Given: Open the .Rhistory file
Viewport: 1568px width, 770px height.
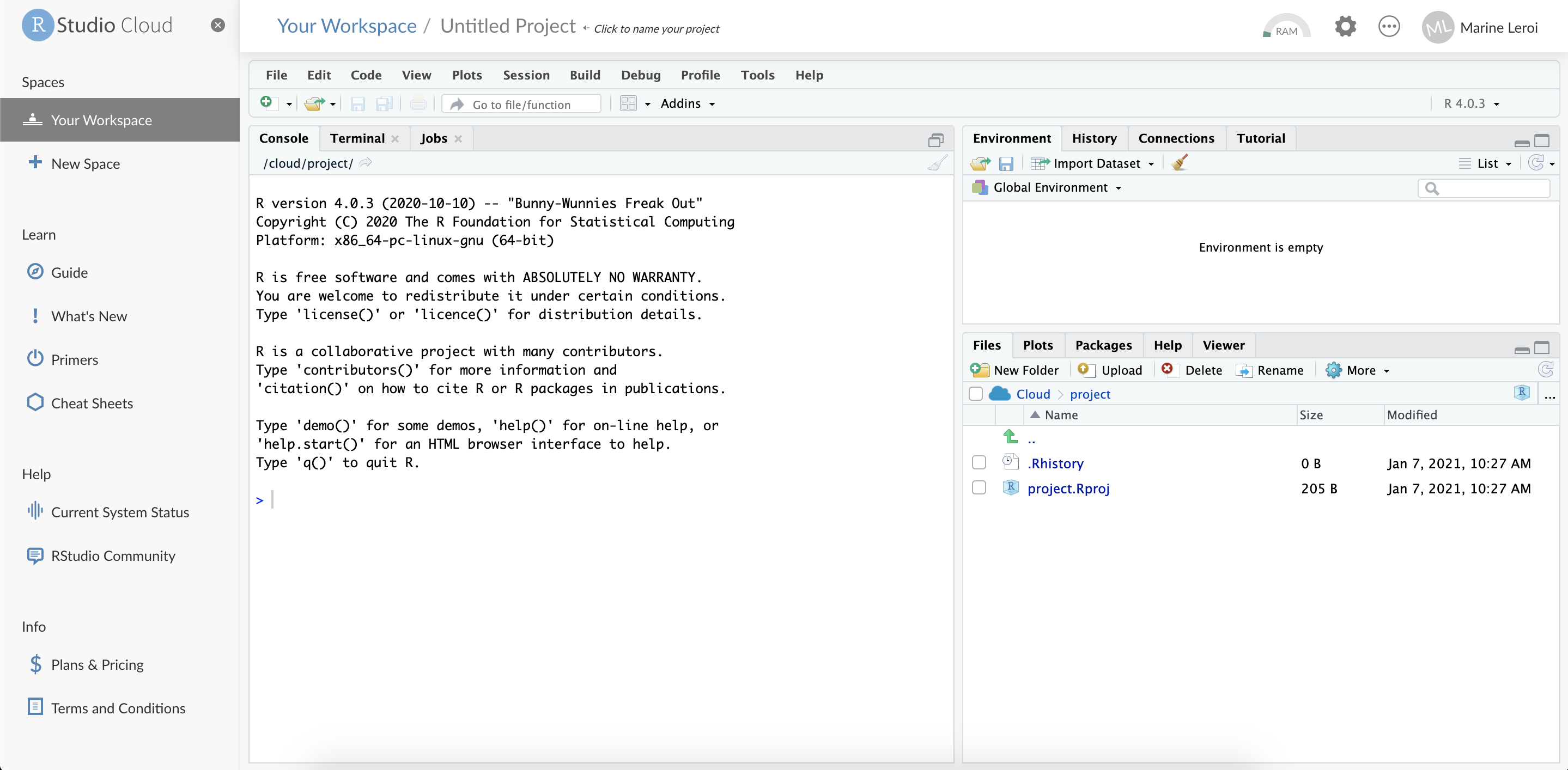Looking at the screenshot, I should tap(1055, 463).
